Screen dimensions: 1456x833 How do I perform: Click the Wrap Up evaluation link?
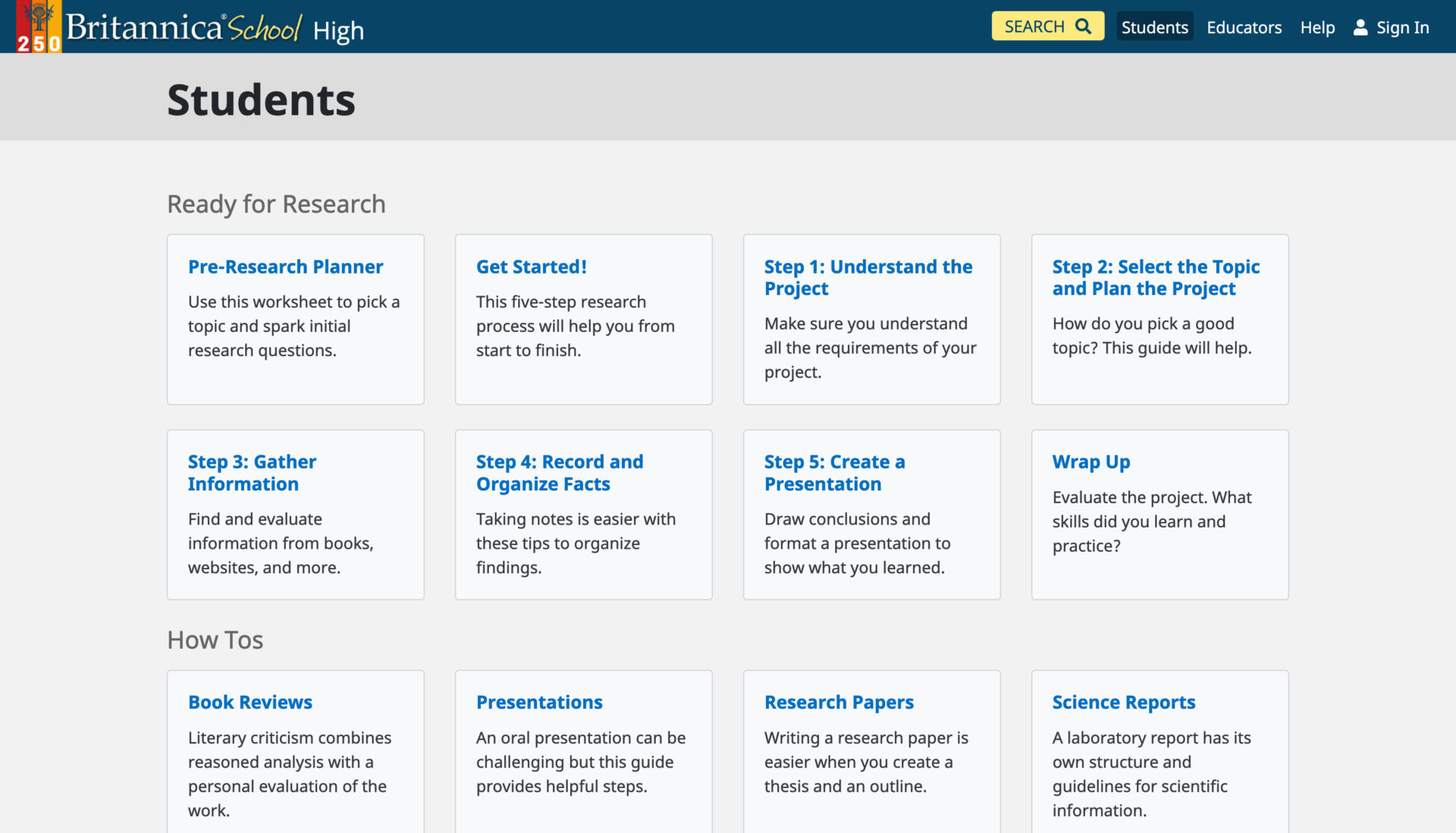coord(1090,461)
